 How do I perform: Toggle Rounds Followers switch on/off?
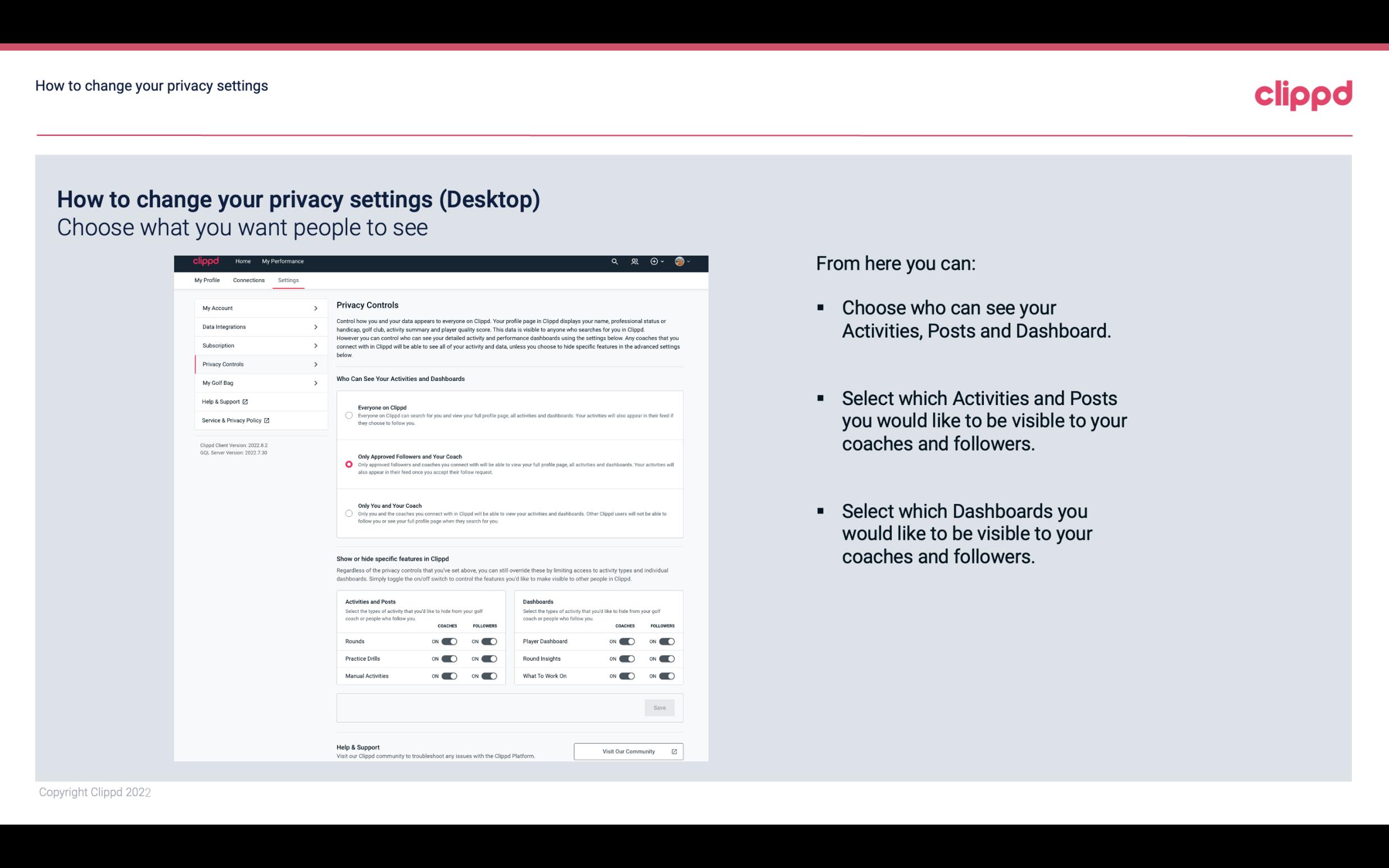(x=489, y=641)
